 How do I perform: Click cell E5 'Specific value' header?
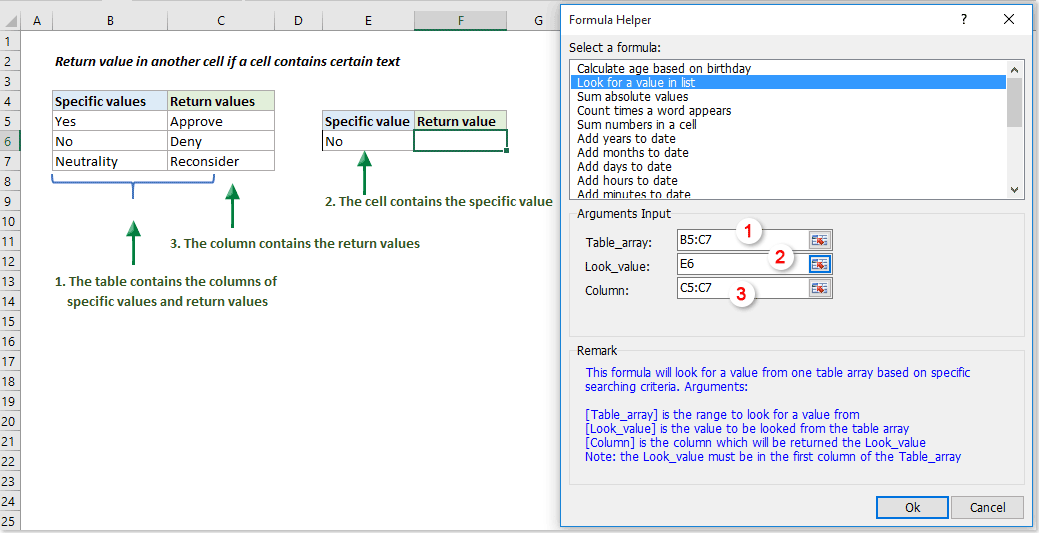[368, 121]
